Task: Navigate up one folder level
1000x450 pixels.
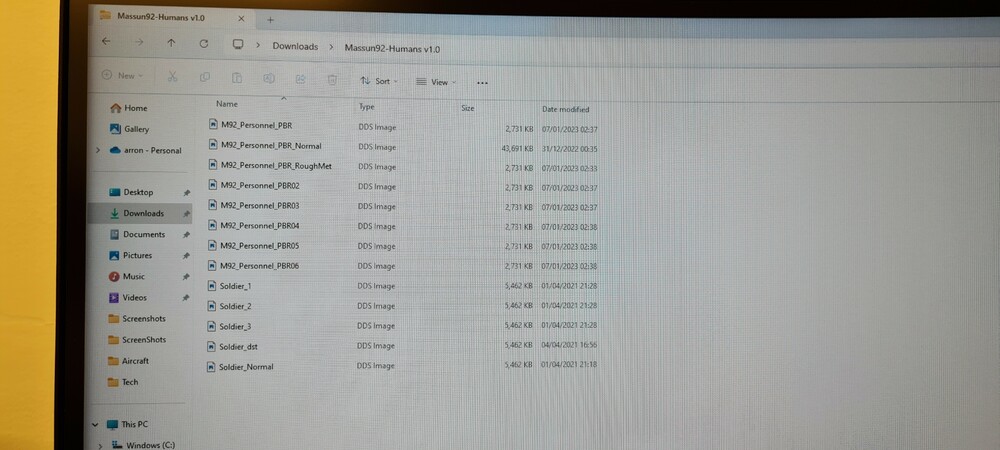Action: click(171, 43)
